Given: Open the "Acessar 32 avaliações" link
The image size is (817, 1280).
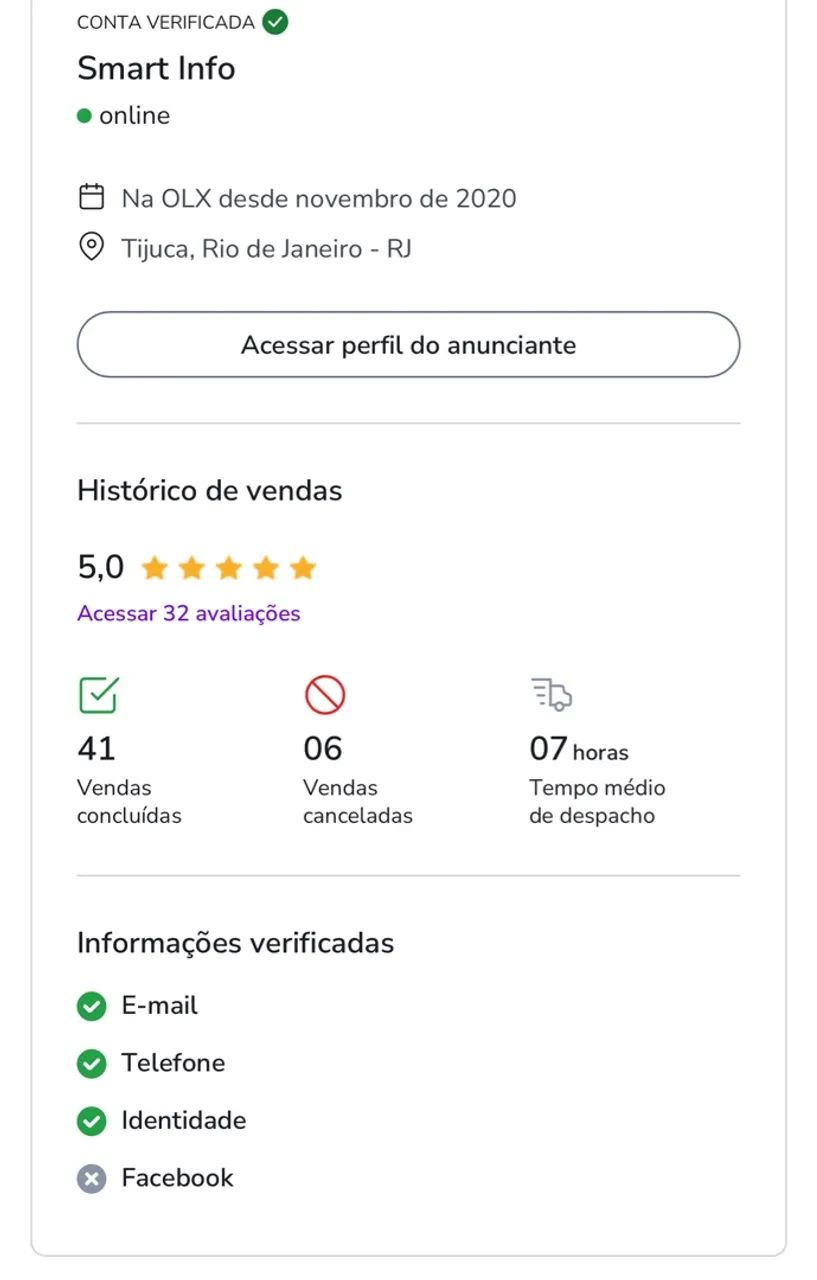Looking at the screenshot, I should point(189,613).
